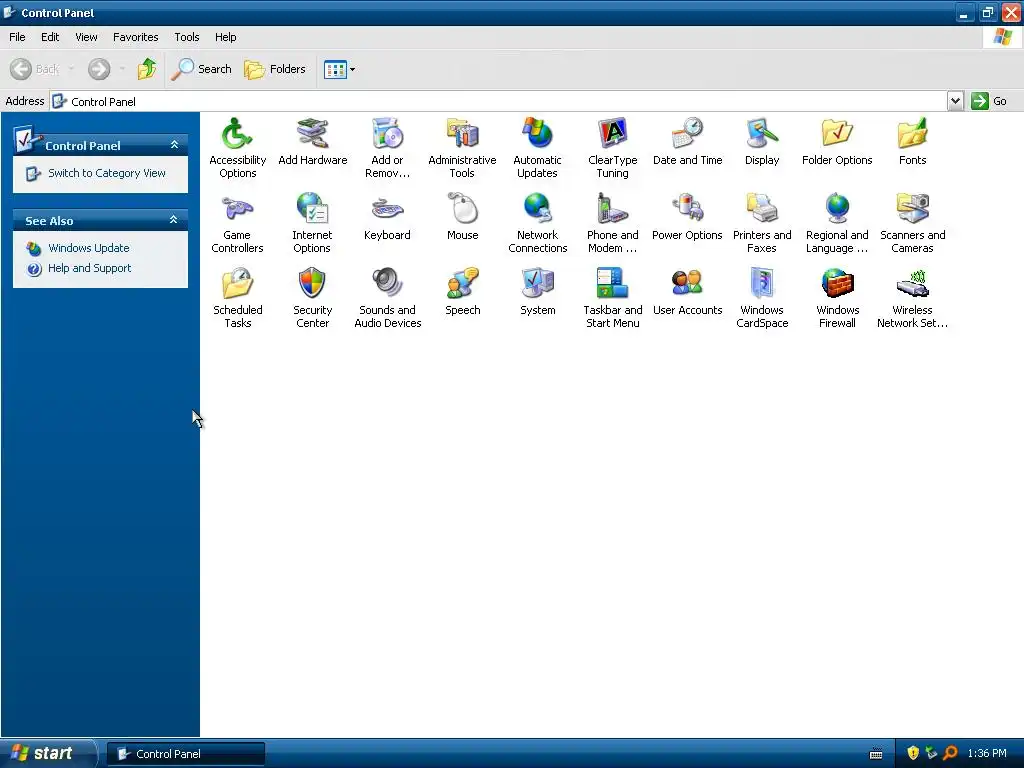Click the security shield tray icon
The height and width of the screenshot is (768, 1024).
click(913, 754)
